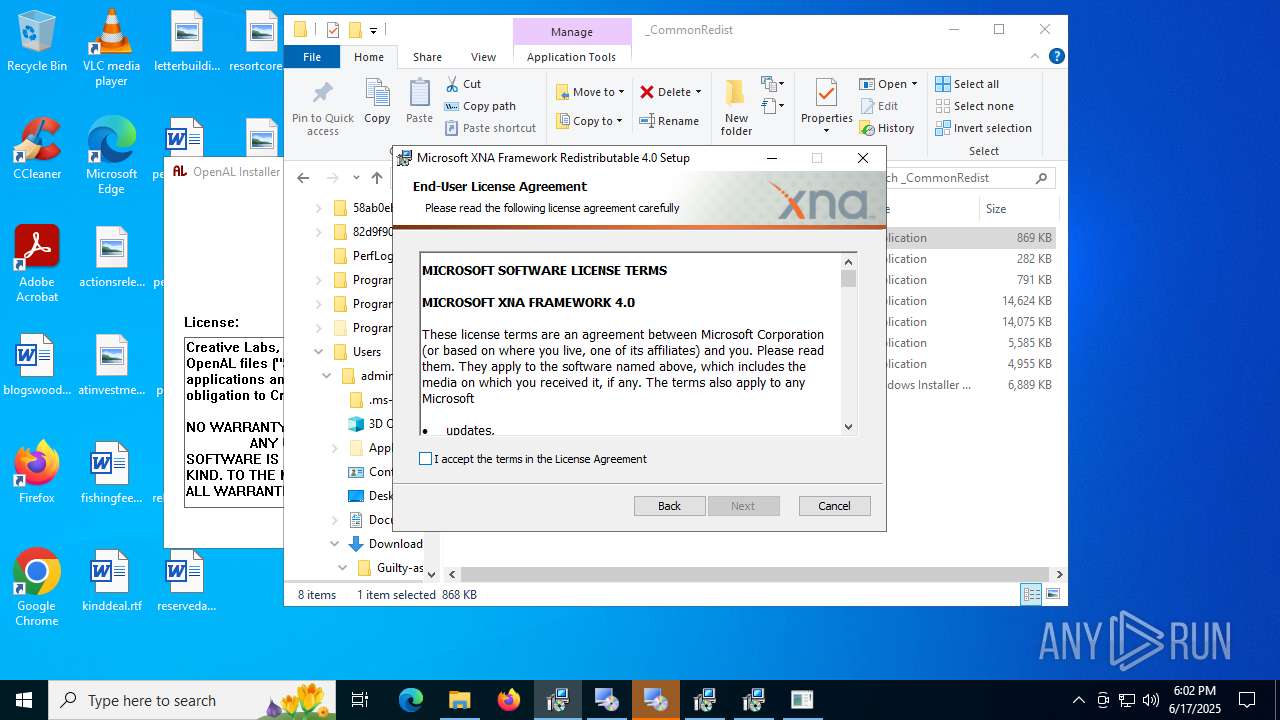Click the New folder icon

[x=736, y=94]
